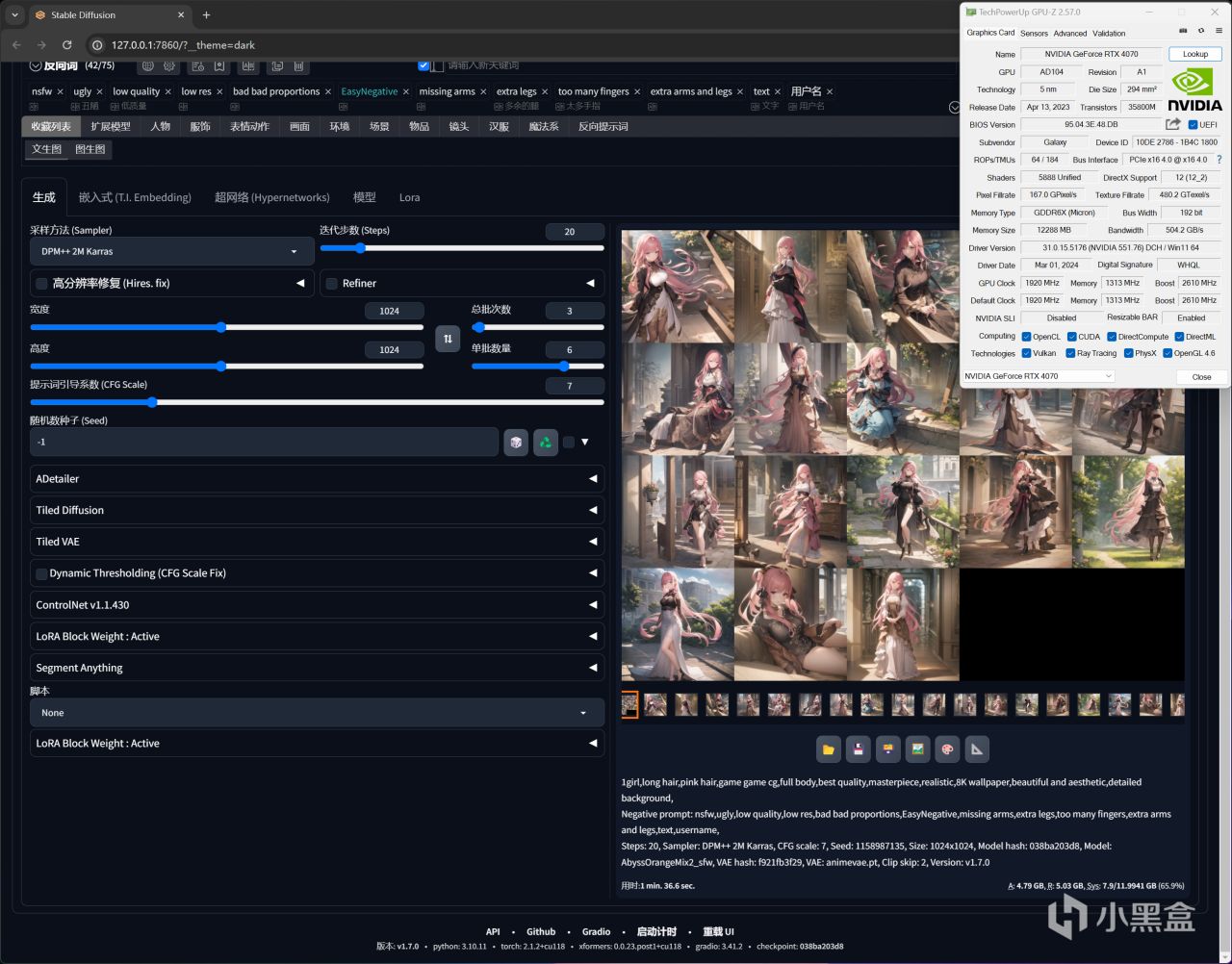The image size is (1232, 964).
Task: Reuse last seed with green recycle icon
Action: (546, 442)
